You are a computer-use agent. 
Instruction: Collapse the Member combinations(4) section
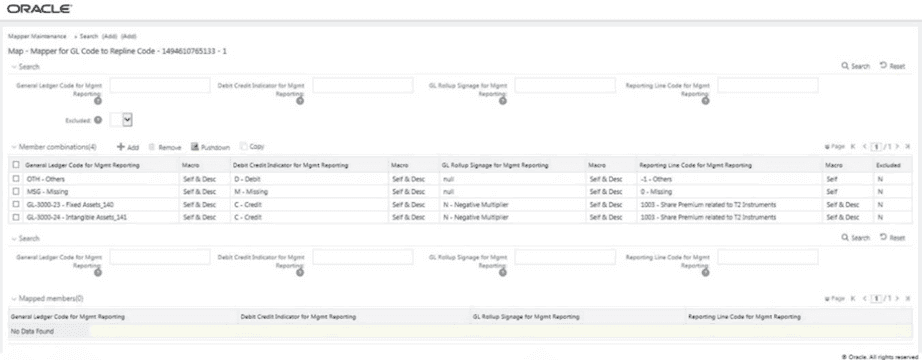pyautogui.click(x=14, y=147)
